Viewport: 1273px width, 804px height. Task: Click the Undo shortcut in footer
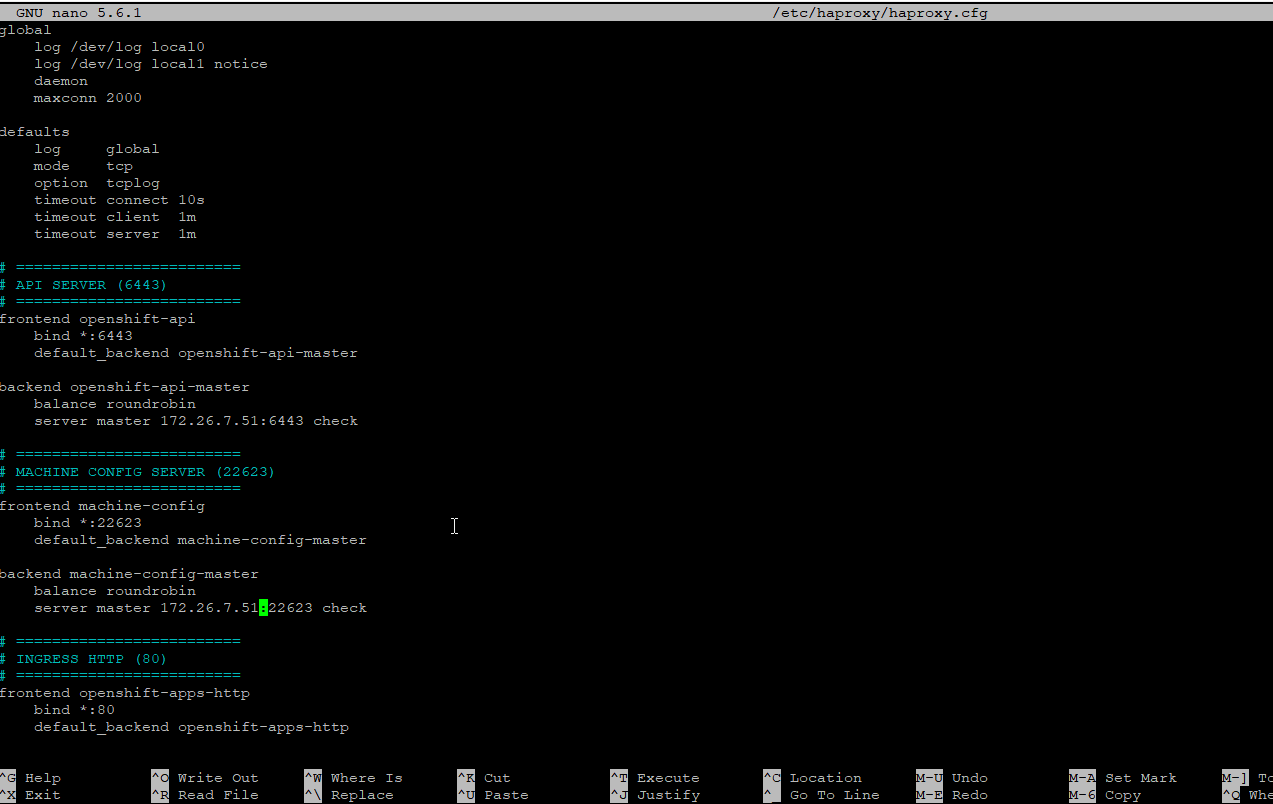point(969,778)
